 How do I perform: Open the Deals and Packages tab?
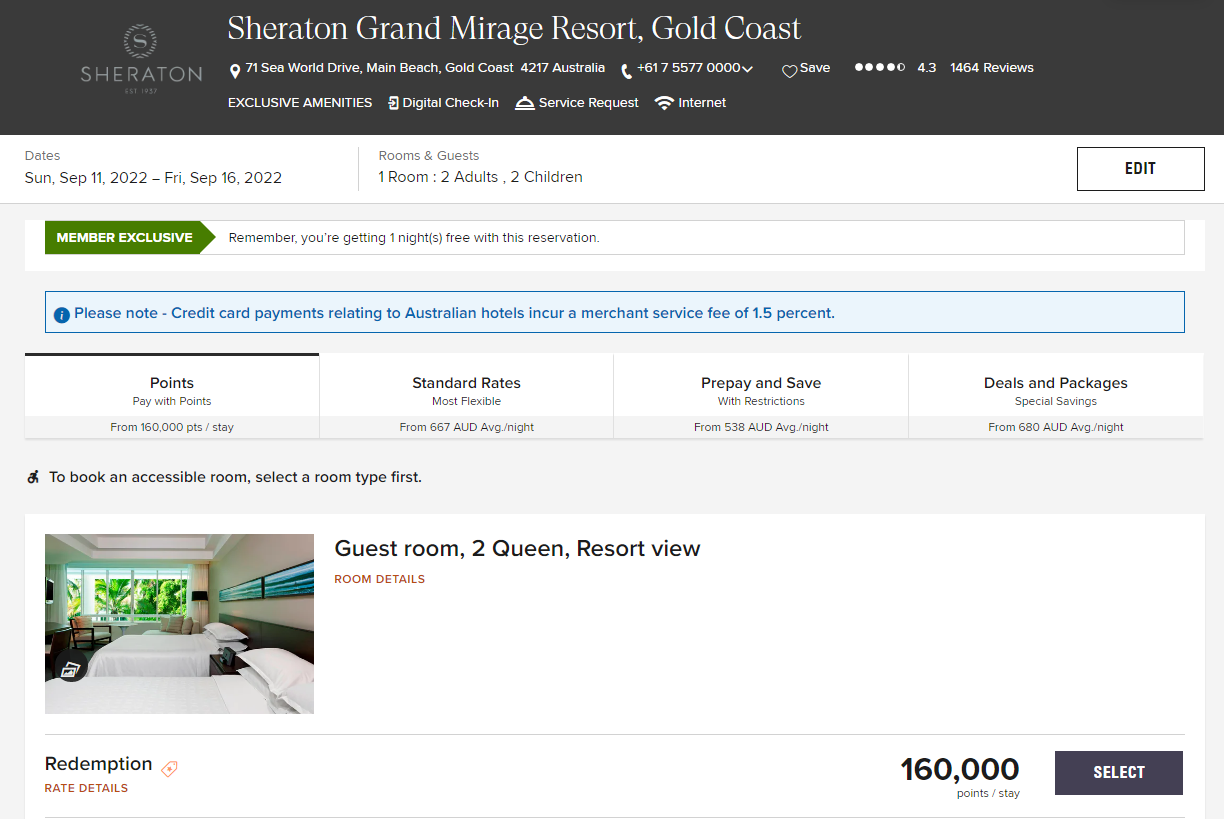(x=1056, y=396)
